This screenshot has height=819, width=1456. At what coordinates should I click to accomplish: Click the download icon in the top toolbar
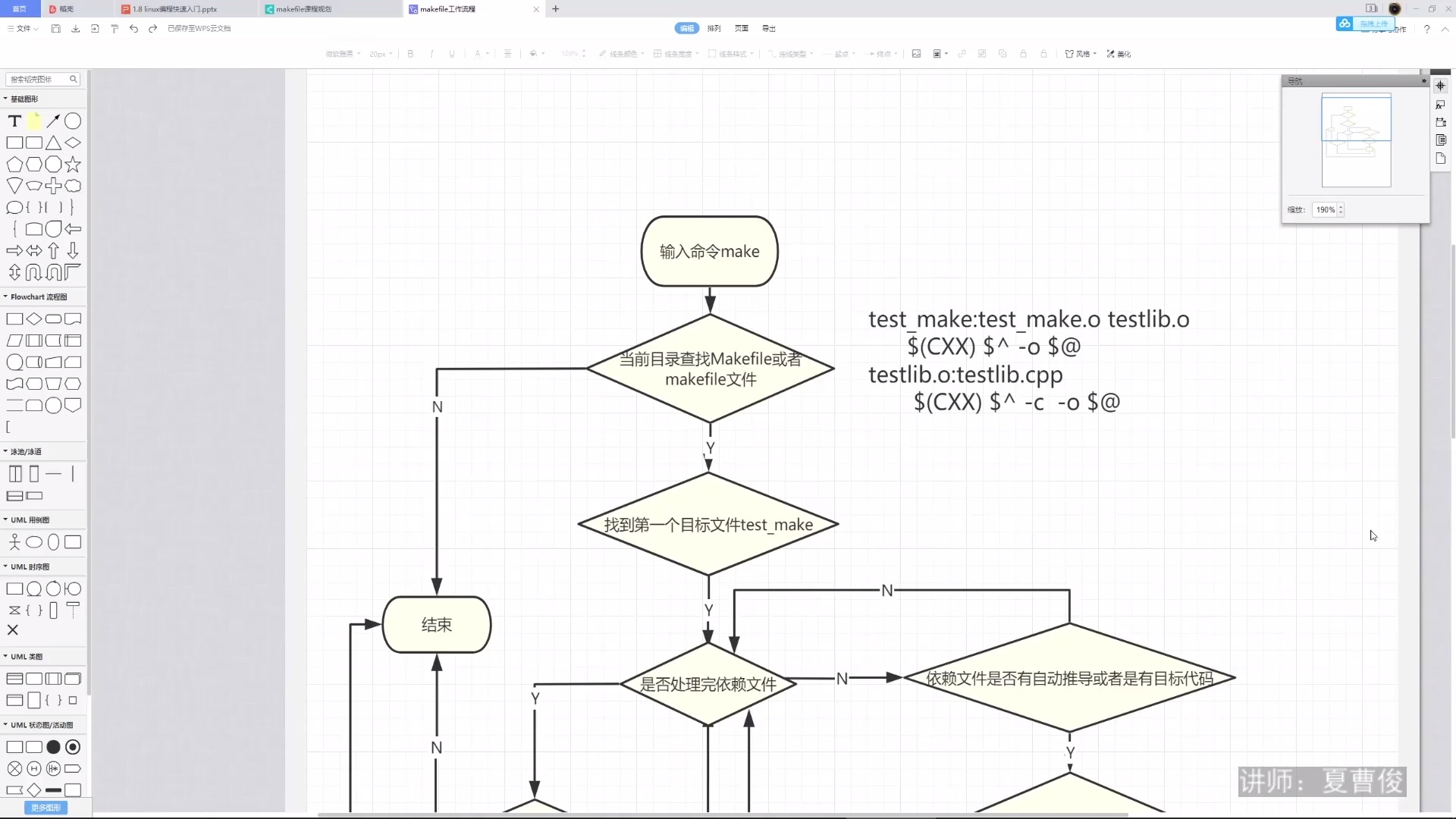[75, 29]
